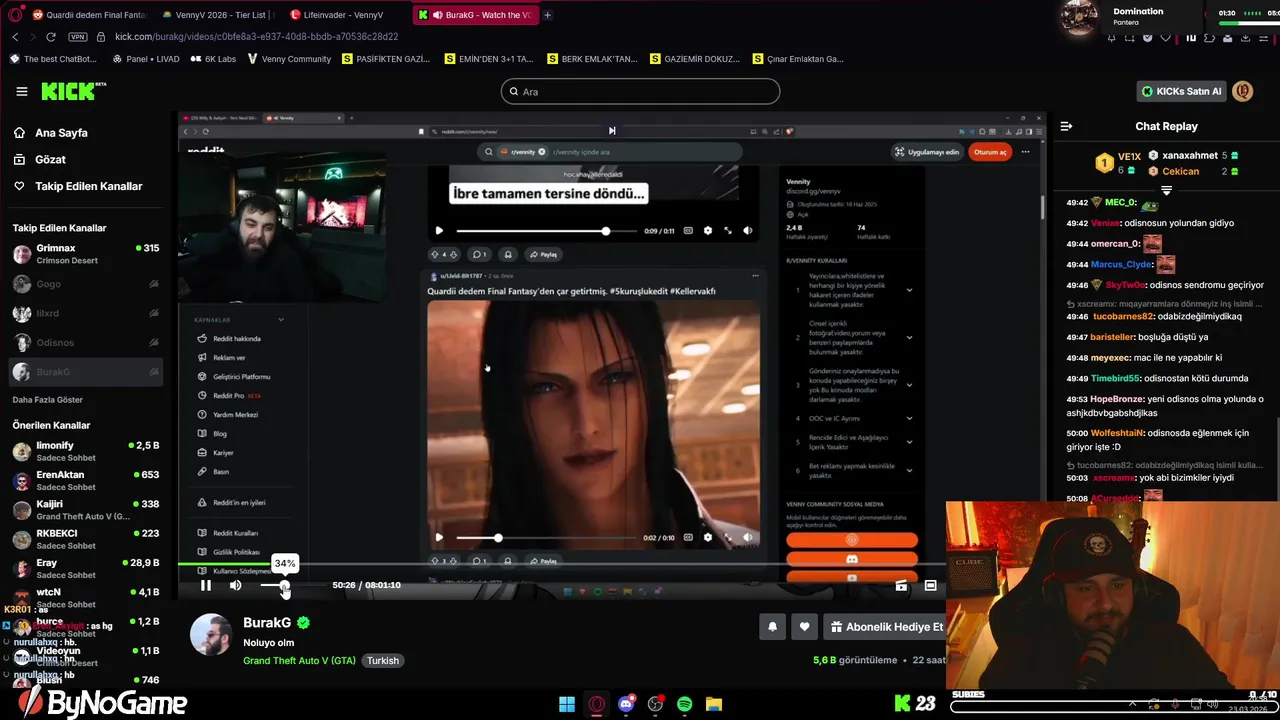Open the Venny Community bookmark
This screenshot has height=720, width=1280.
tap(289, 59)
